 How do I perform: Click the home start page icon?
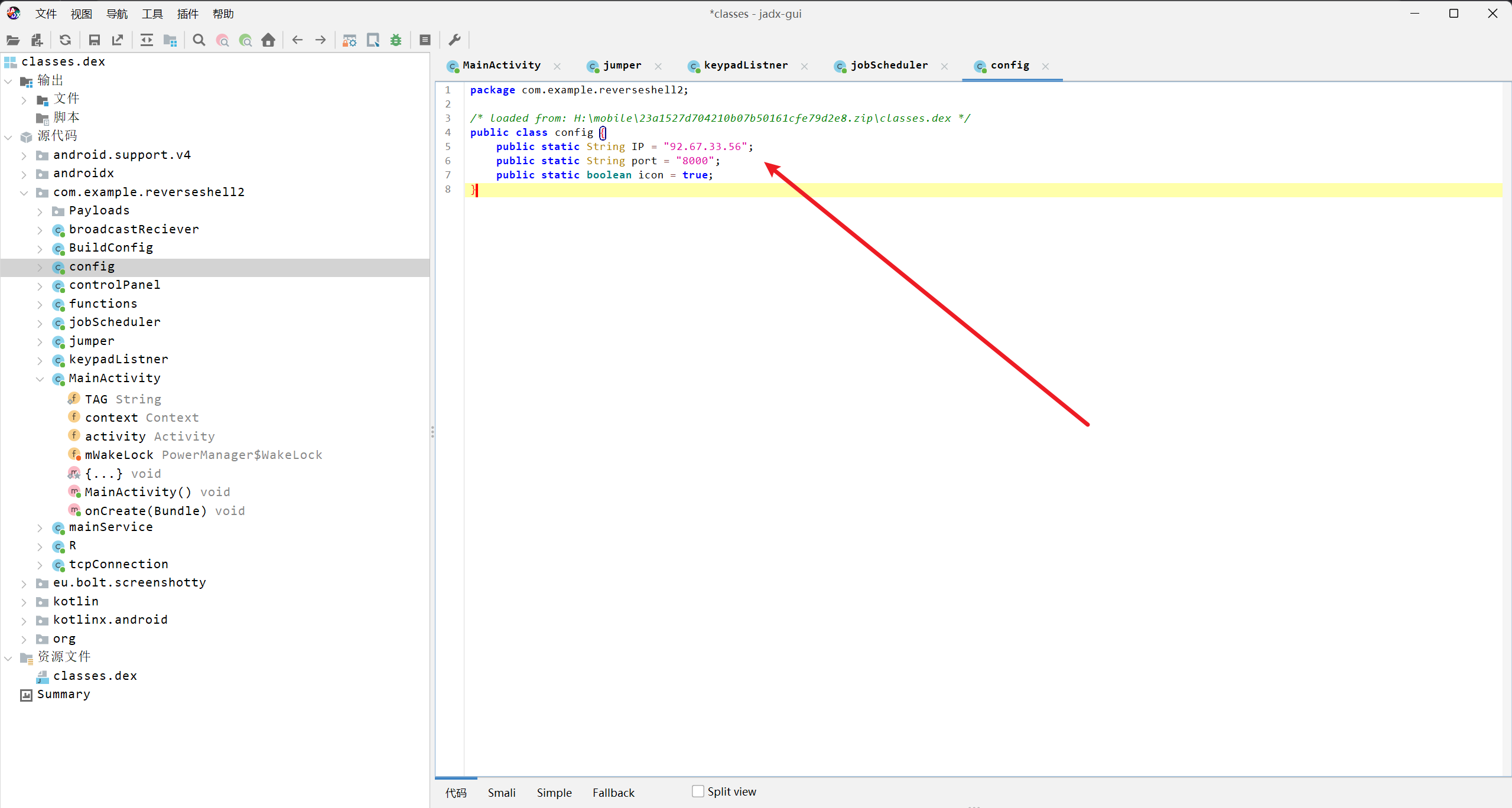[x=268, y=40]
